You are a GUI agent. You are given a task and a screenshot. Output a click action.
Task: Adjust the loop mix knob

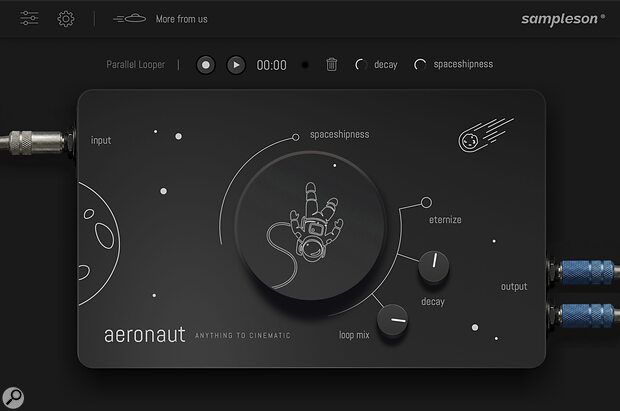pyautogui.click(x=392, y=320)
